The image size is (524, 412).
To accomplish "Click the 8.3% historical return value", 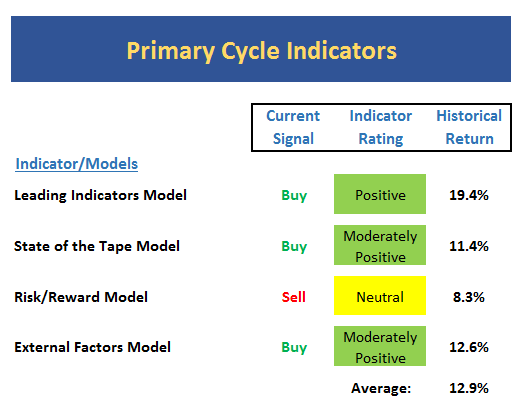I will [x=469, y=297].
